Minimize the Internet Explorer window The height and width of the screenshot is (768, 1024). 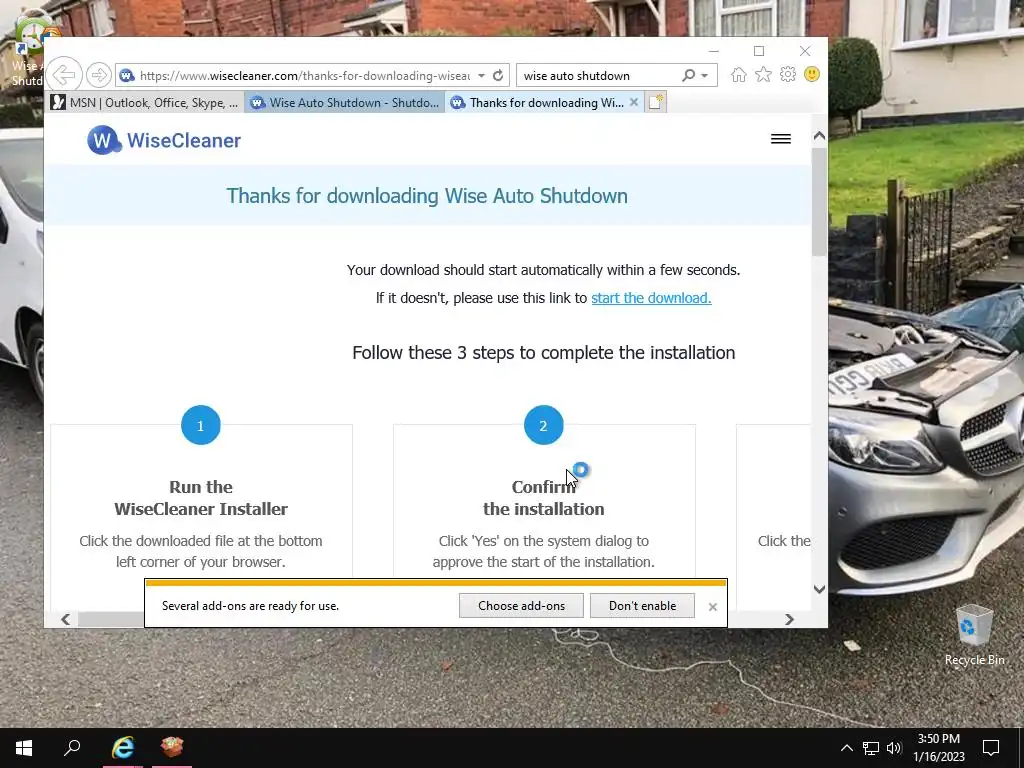click(x=713, y=51)
